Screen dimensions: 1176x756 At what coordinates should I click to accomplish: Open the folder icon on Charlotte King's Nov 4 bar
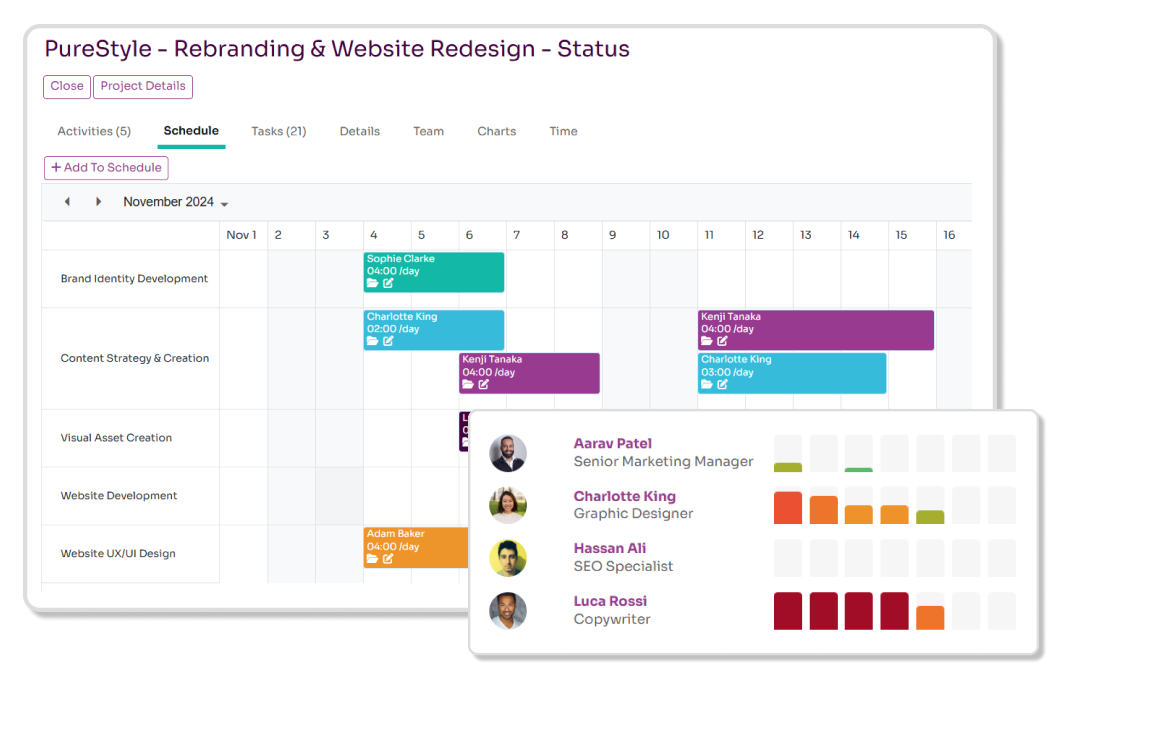[373, 341]
